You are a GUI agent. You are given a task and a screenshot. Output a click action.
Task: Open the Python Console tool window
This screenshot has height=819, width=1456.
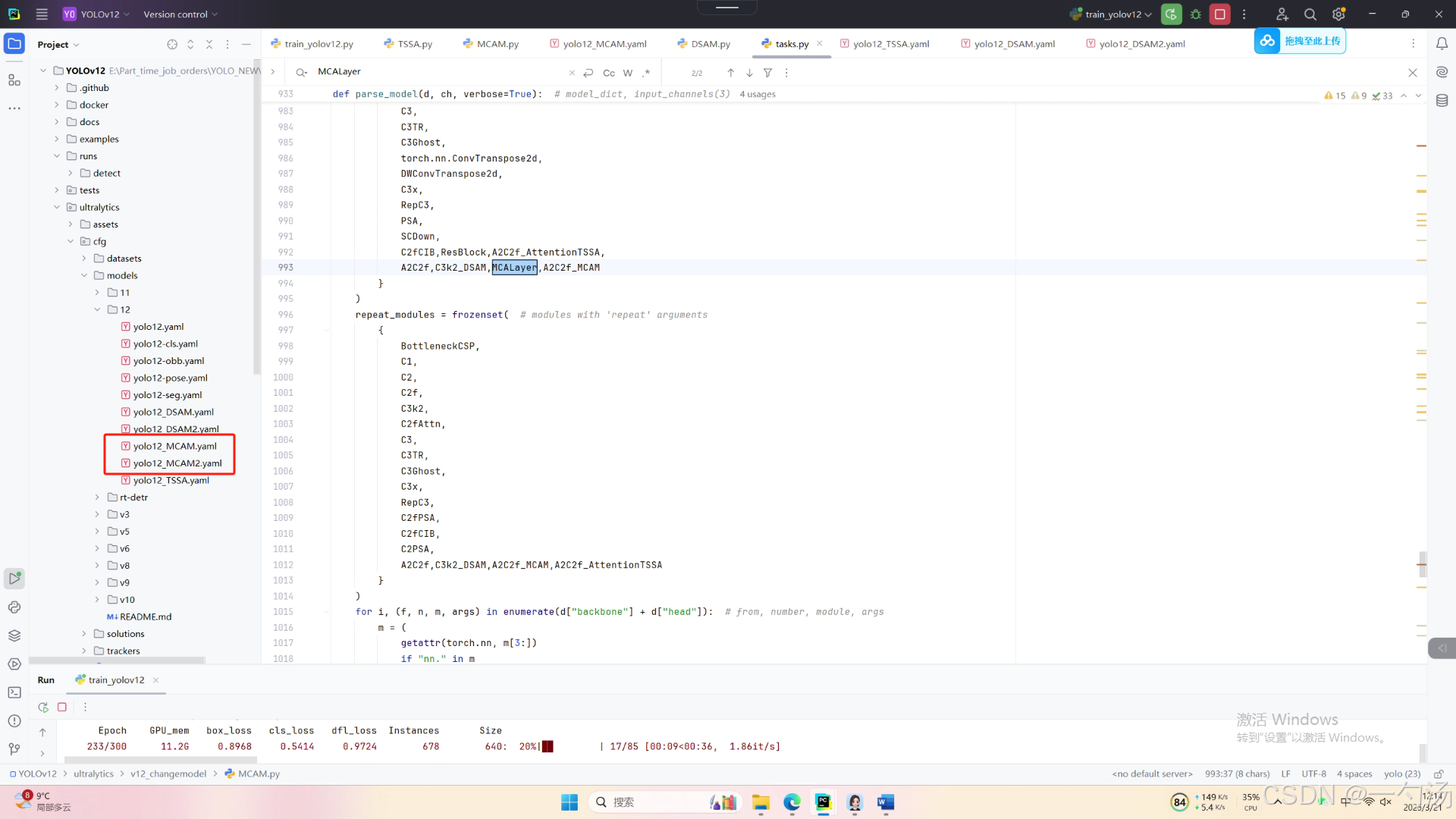pyautogui.click(x=14, y=607)
